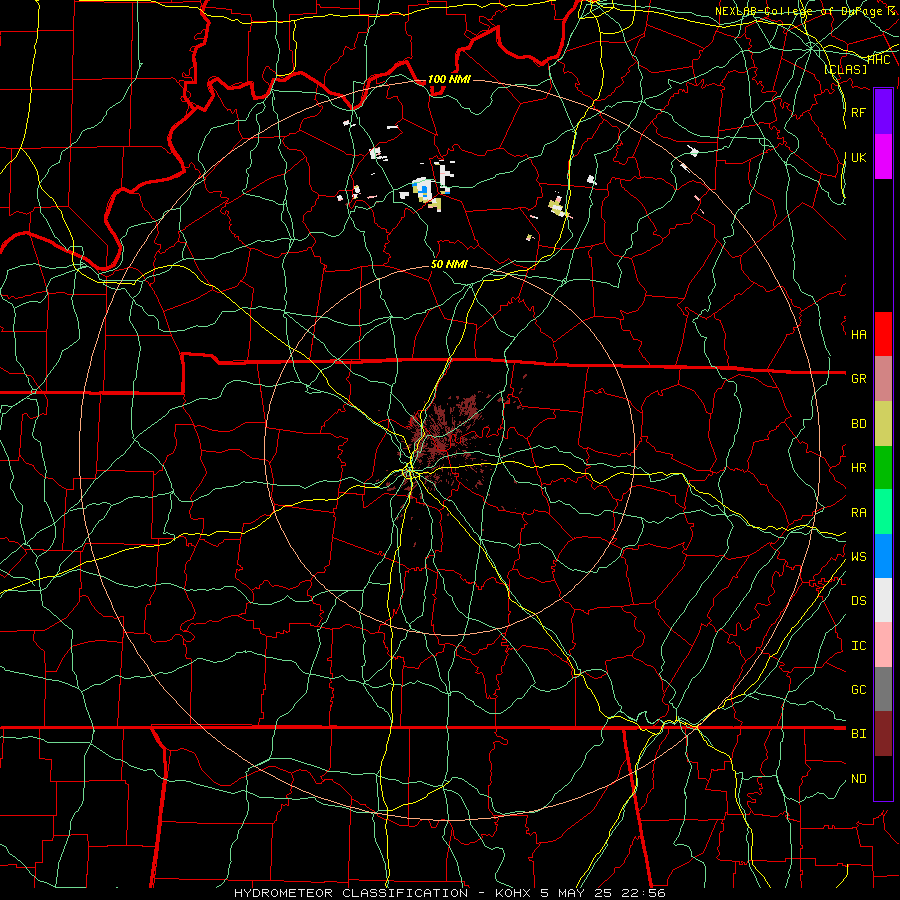Image resolution: width=900 pixels, height=900 pixels.
Task: Click the "BD" legend label
Action: pyautogui.click(x=859, y=424)
